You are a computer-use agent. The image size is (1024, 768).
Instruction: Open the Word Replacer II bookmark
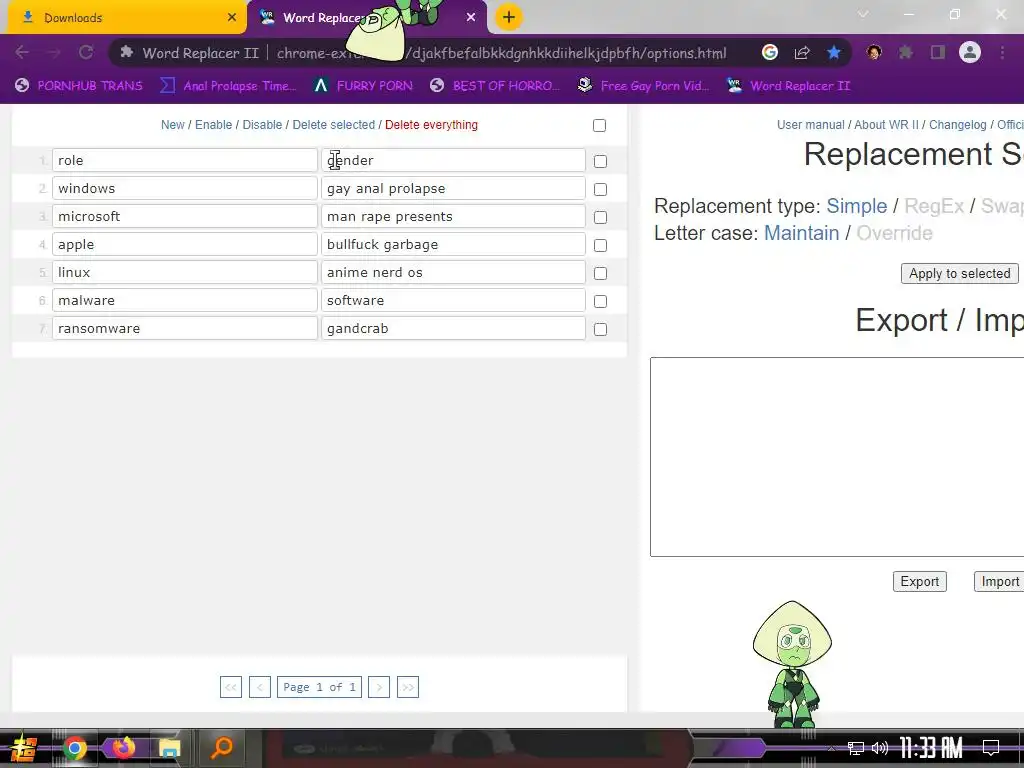[x=788, y=86]
